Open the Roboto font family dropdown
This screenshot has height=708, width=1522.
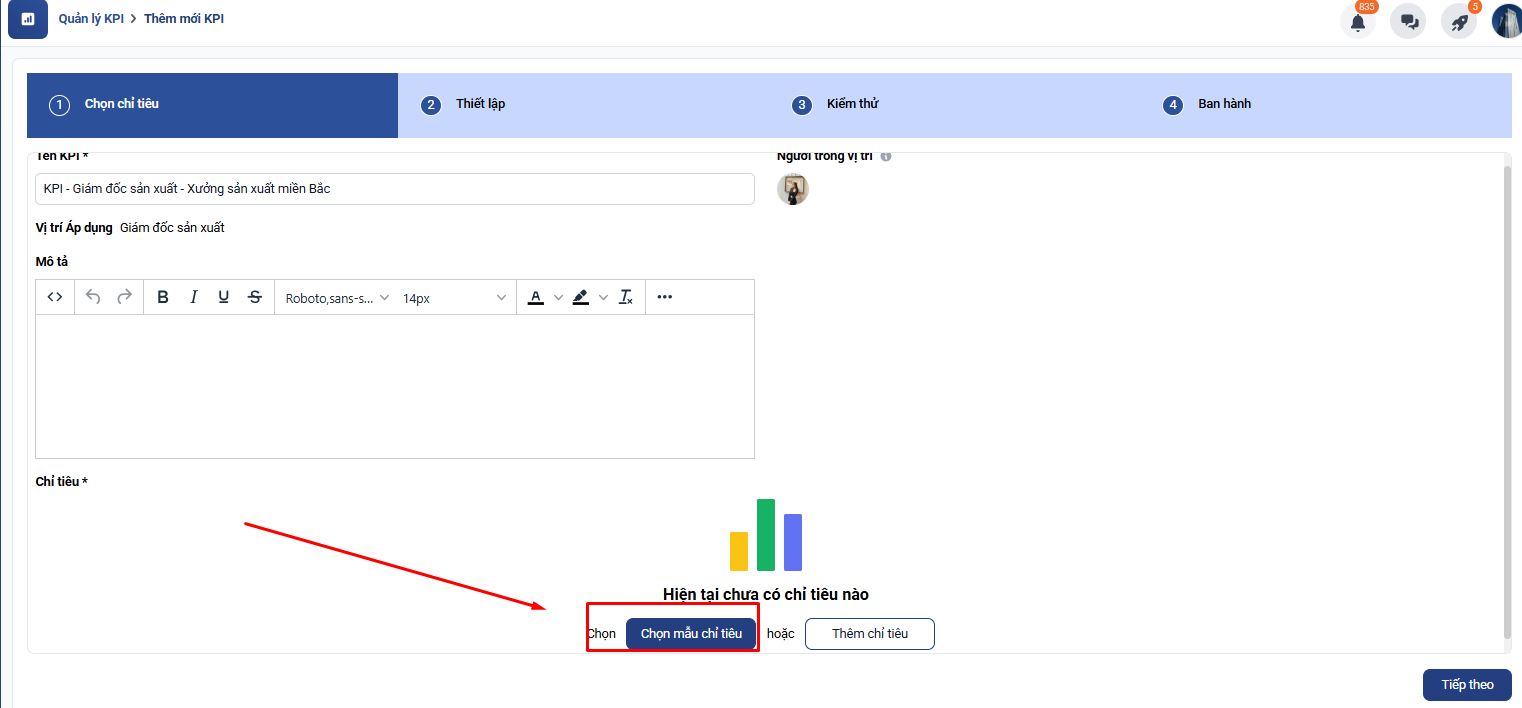pyautogui.click(x=337, y=298)
